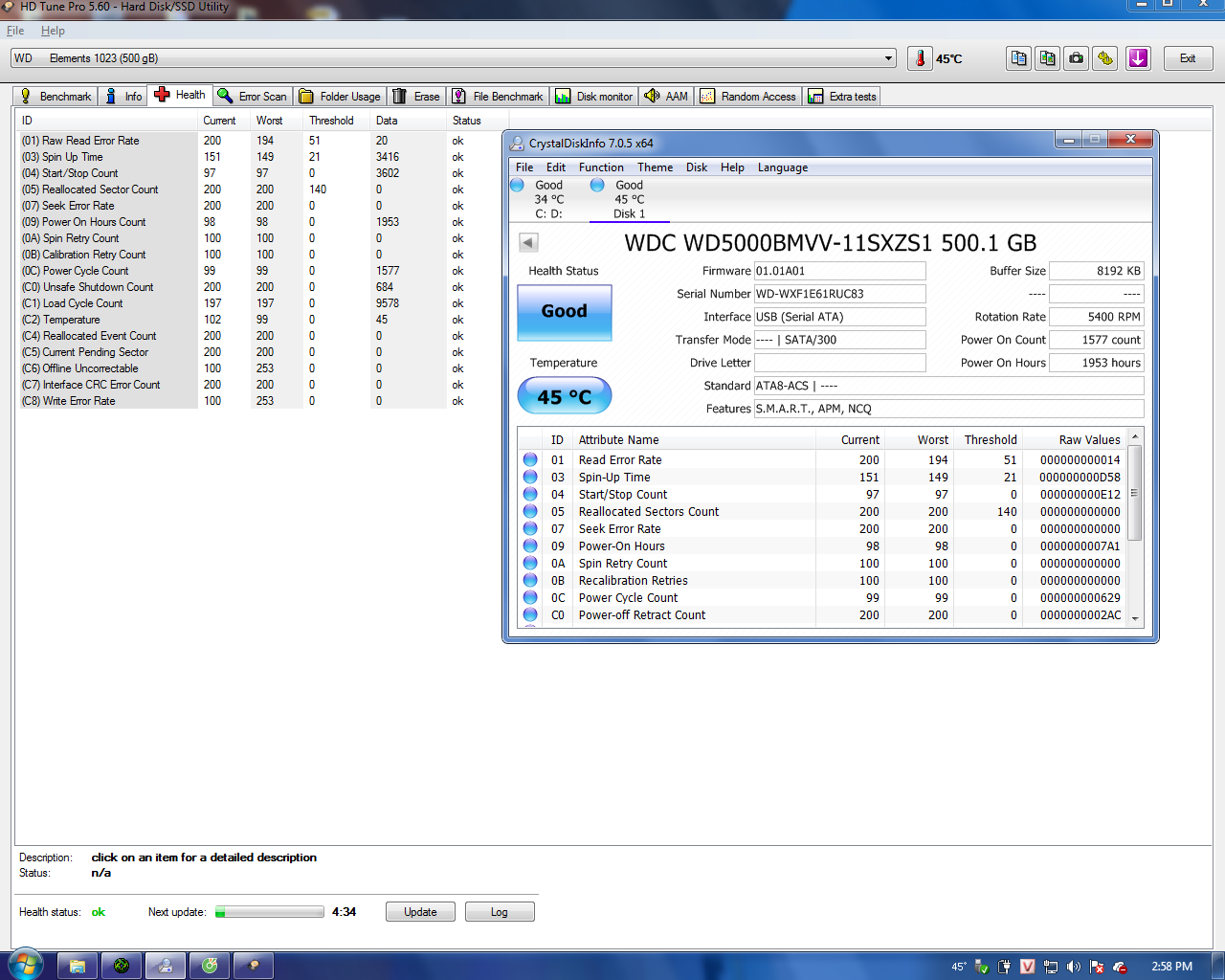Copy screenshot to clipboard icon
This screenshot has height=980, width=1225.
coord(1048,58)
